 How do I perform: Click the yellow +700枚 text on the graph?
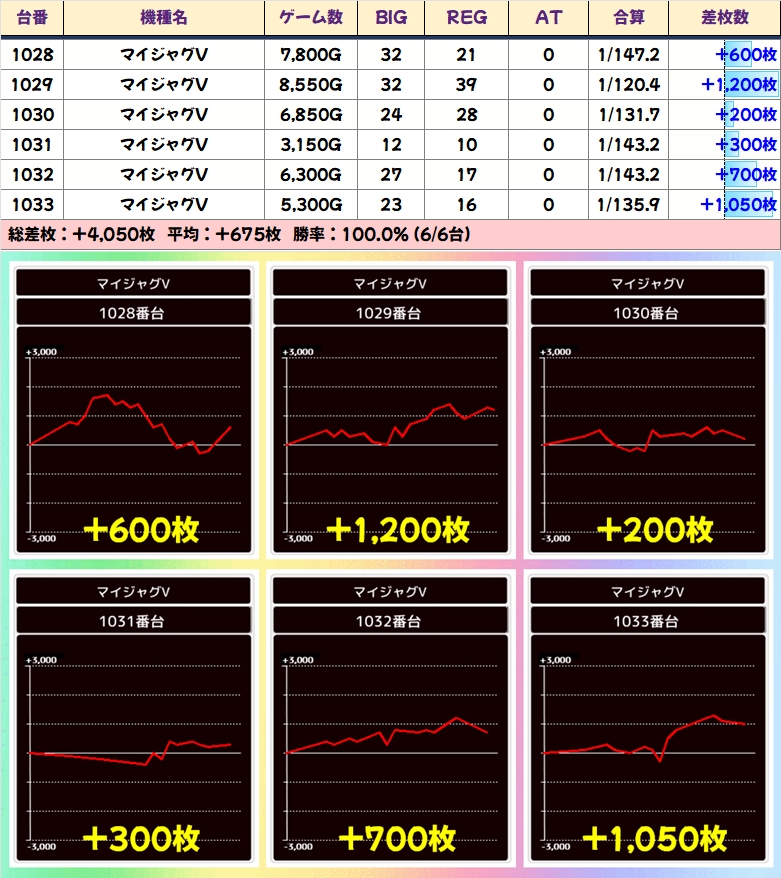[x=397, y=837]
